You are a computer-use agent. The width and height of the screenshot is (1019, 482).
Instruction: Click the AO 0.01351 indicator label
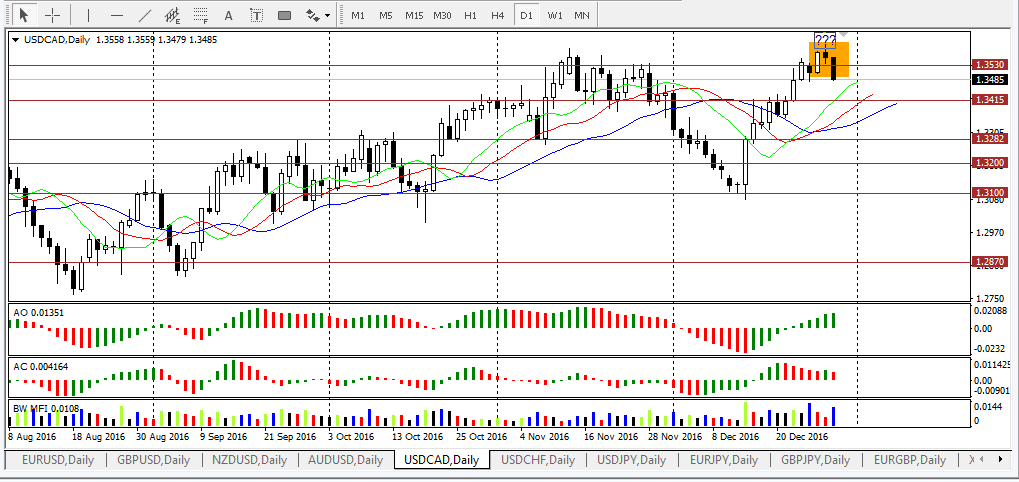click(x=39, y=312)
